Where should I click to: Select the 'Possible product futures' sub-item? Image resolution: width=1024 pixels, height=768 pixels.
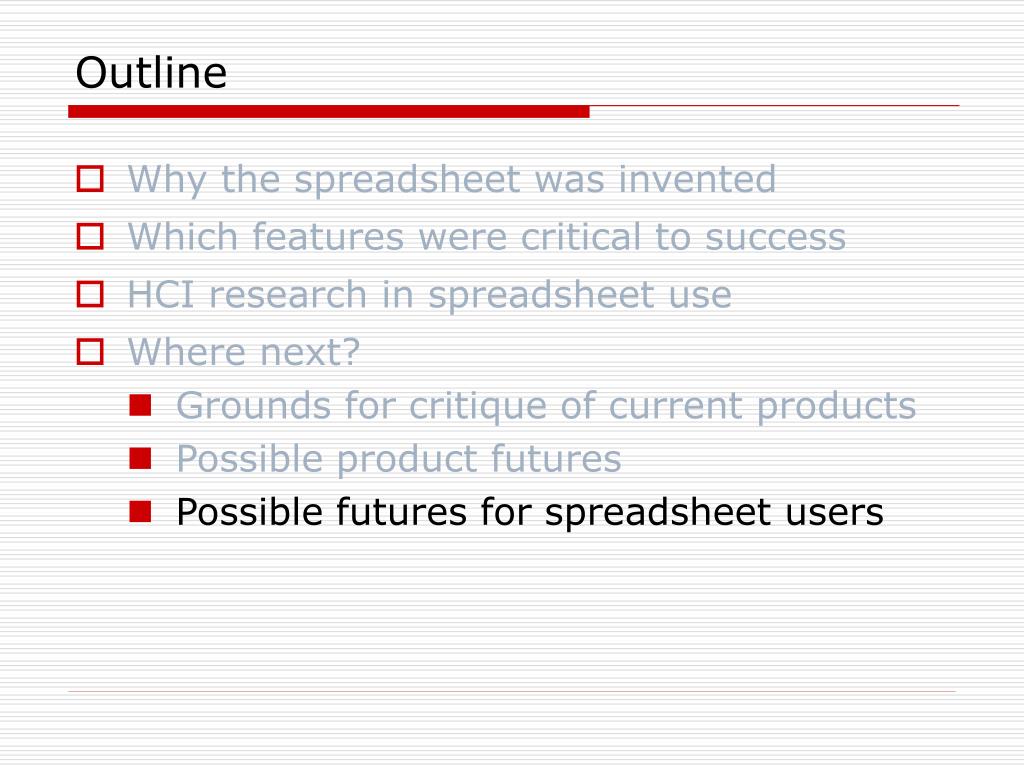click(399, 458)
